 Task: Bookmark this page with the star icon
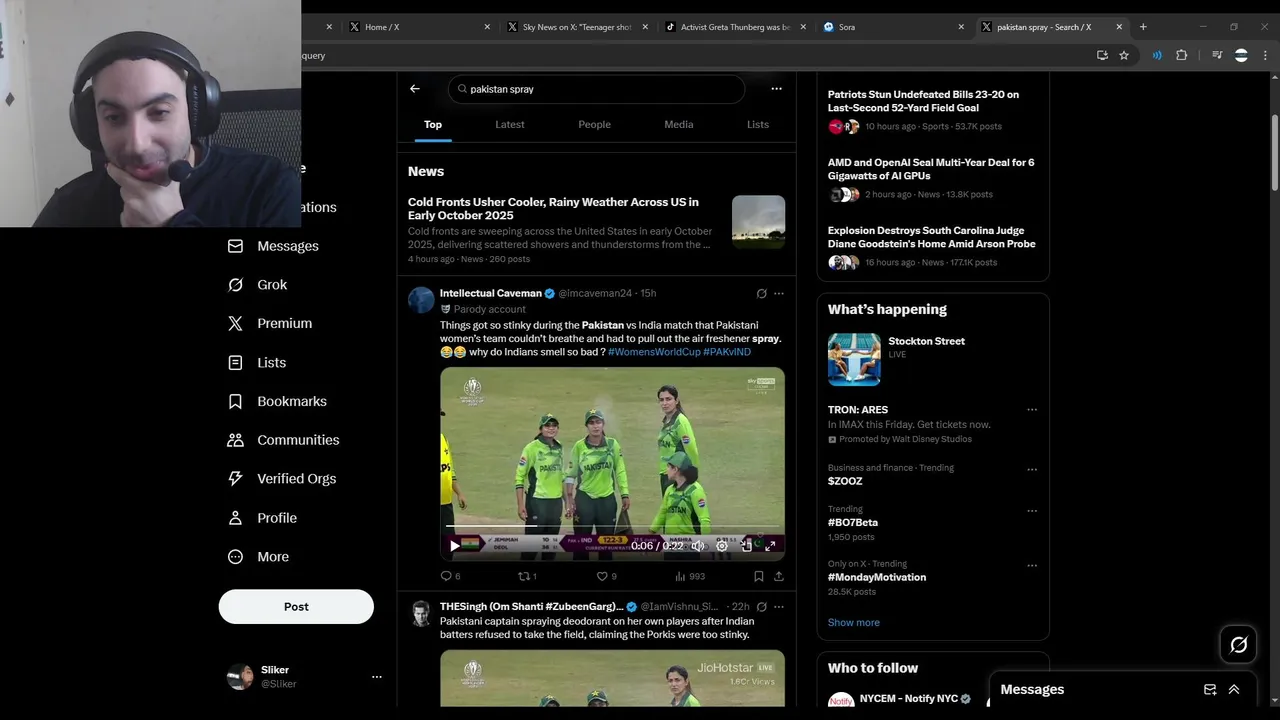[x=1124, y=56]
